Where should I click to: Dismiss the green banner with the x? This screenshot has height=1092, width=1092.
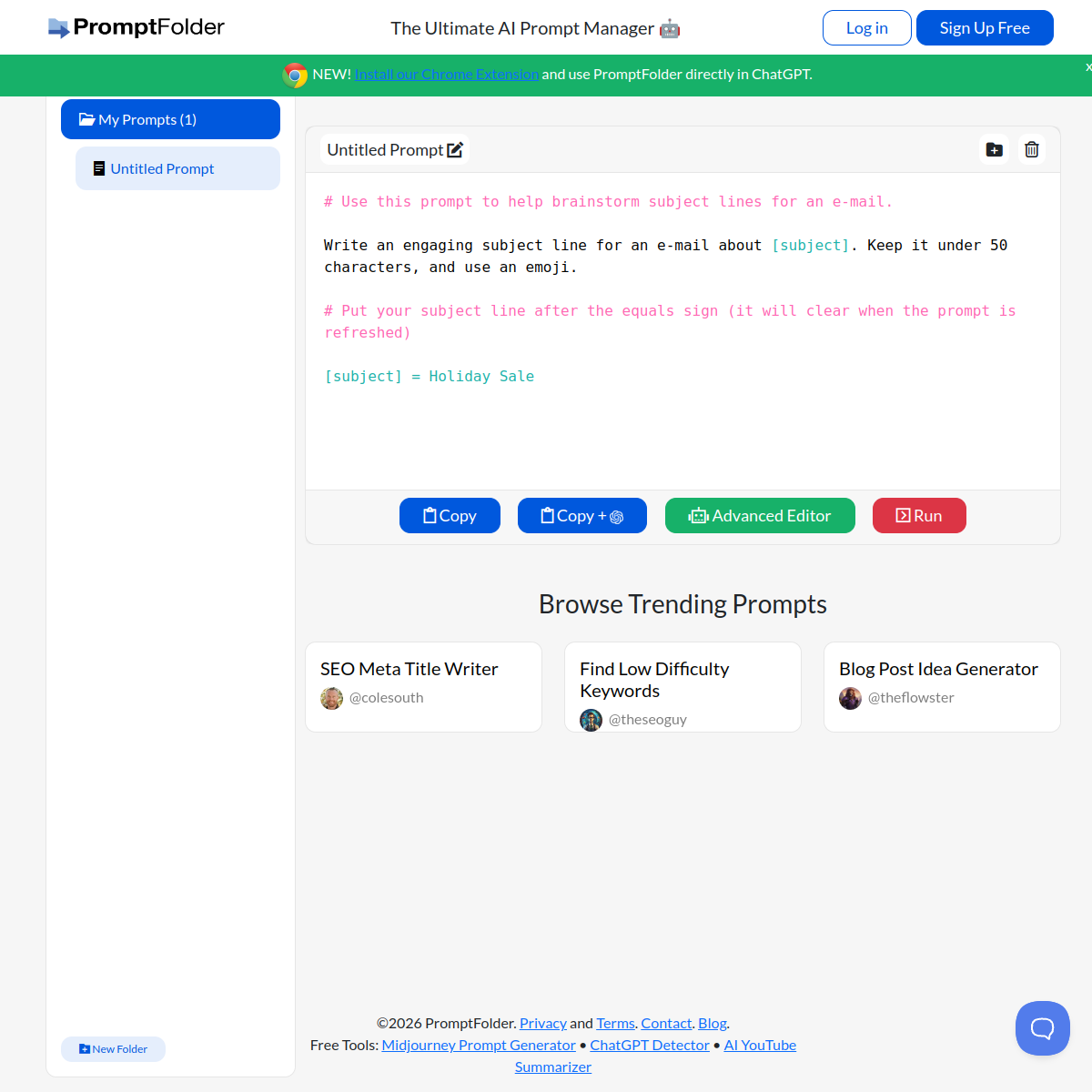pyautogui.click(x=1087, y=67)
